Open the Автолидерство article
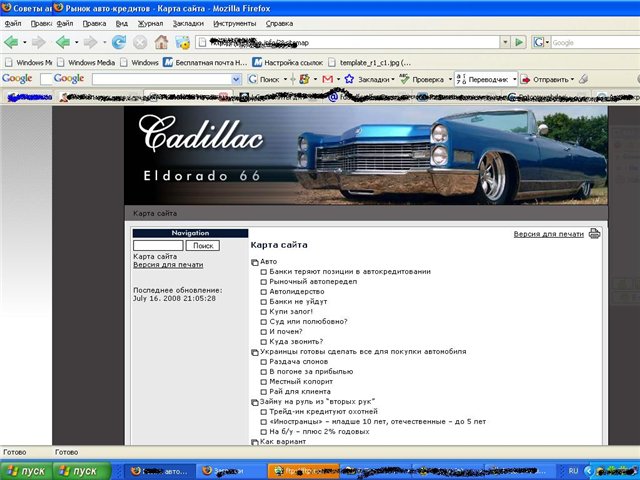640x480 pixels. 297,291
